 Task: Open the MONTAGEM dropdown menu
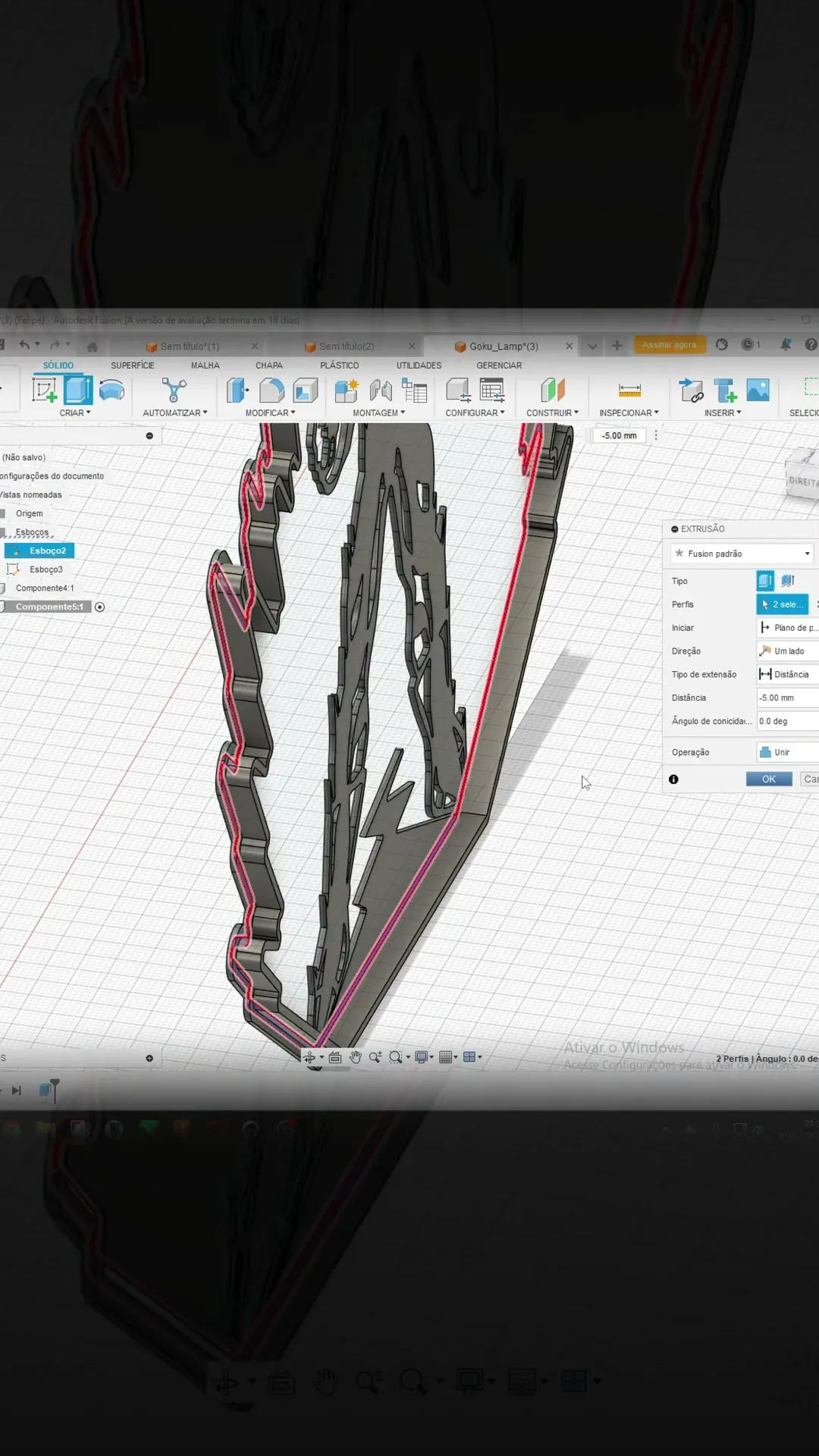pyautogui.click(x=378, y=413)
